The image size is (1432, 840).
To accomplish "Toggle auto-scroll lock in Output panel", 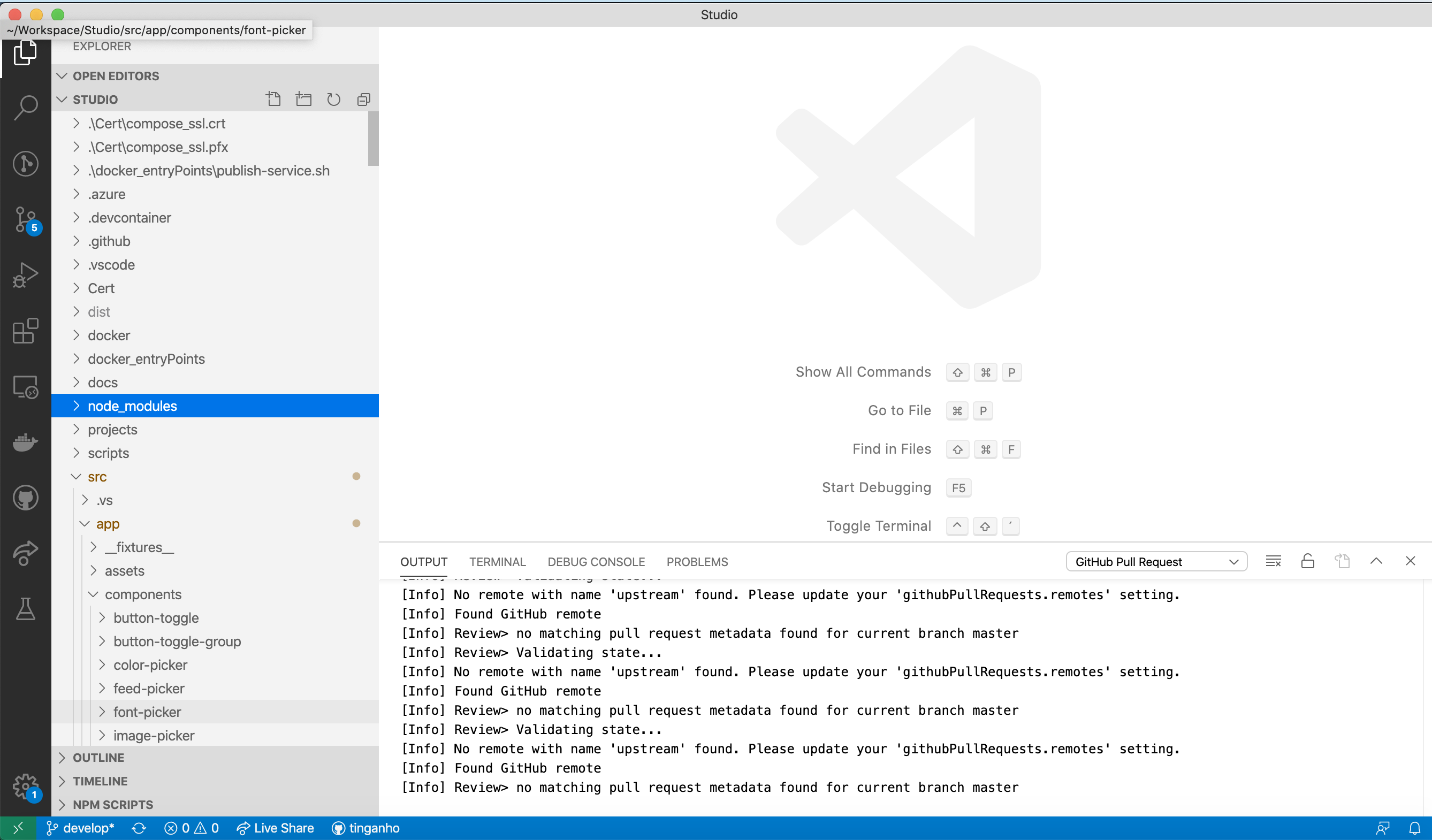I will (1307, 561).
